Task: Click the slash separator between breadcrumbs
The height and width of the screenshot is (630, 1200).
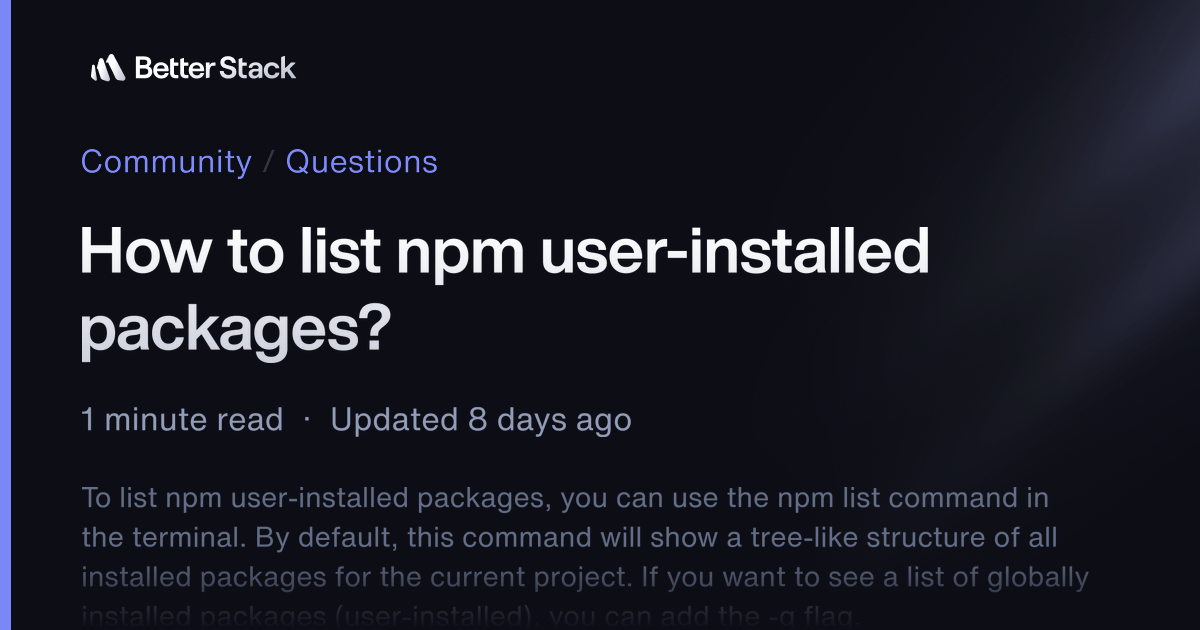Action: [x=268, y=162]
